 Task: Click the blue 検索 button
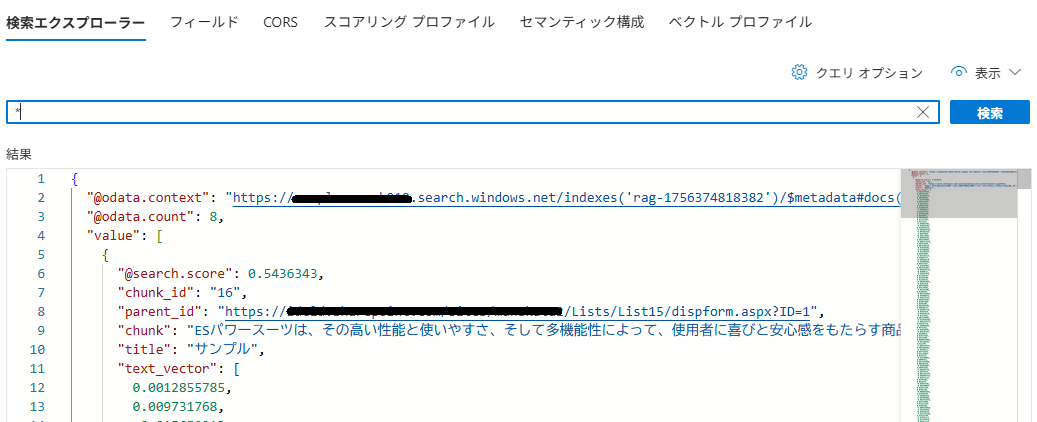tap(989, 112)
